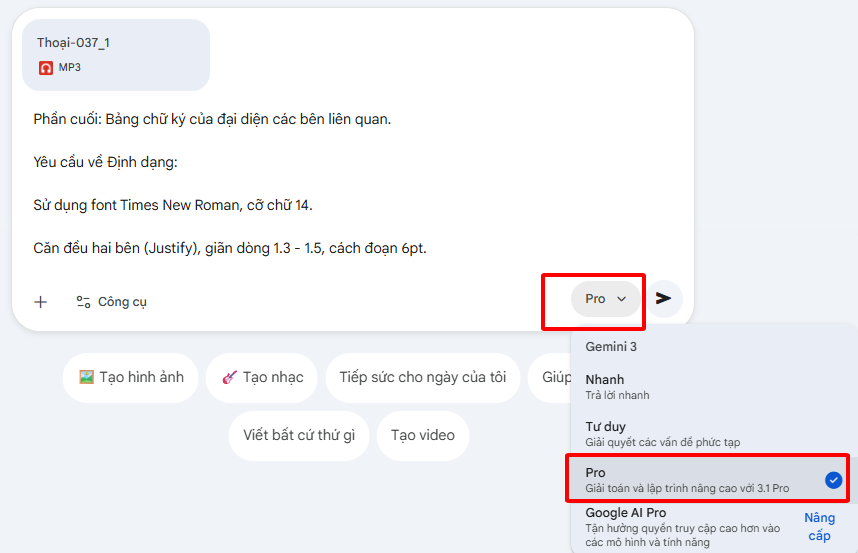Click the picture icon on Tạo hình ảnh
858x553 pixels.
86,377
